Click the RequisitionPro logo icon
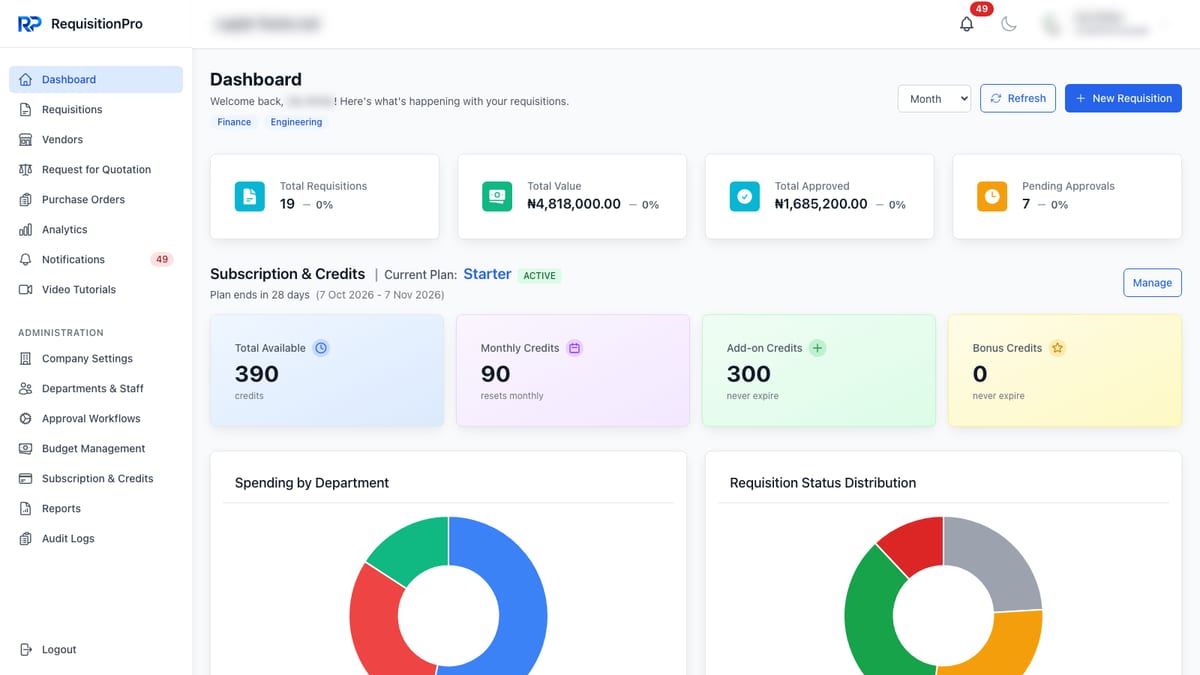Screen dimensions: 1200x675 (29, 23)
